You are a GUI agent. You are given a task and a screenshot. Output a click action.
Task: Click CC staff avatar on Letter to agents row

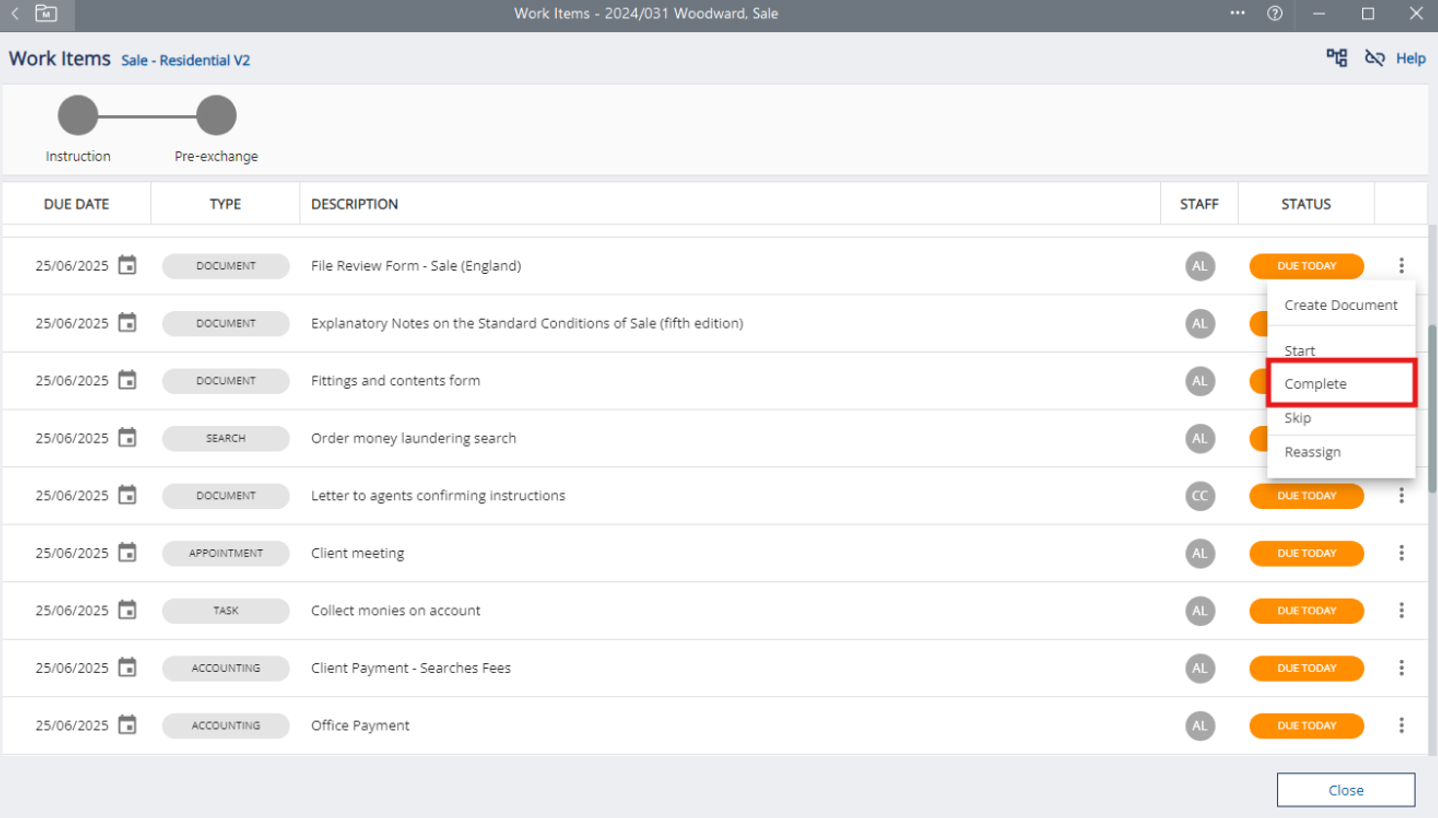tap(1200, 496)
